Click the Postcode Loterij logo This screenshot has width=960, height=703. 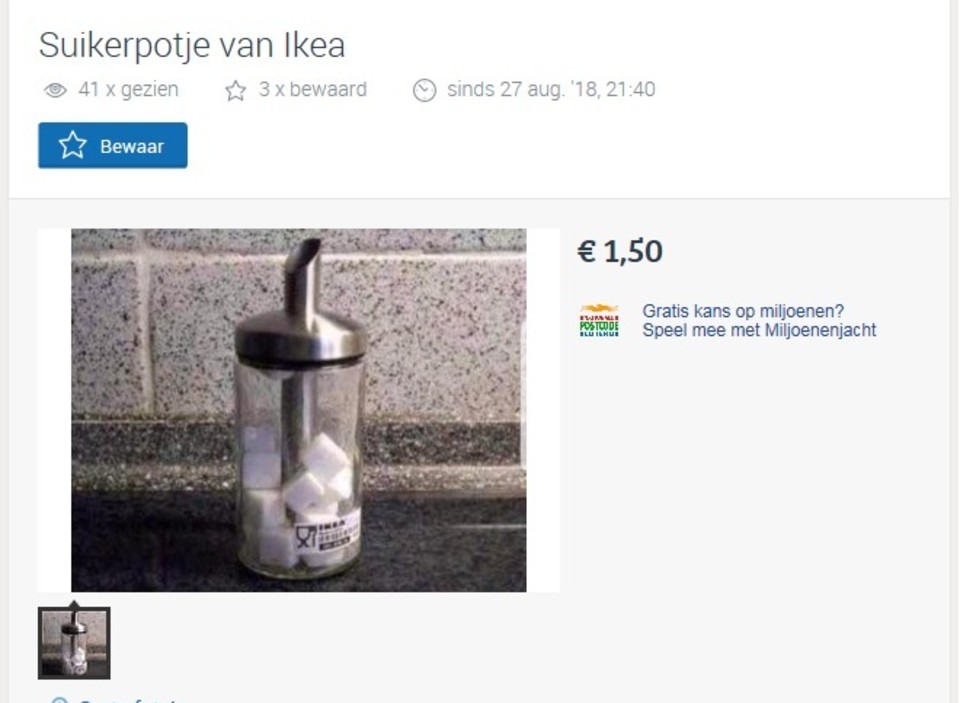pyautogui.click(x=599, y=320)
